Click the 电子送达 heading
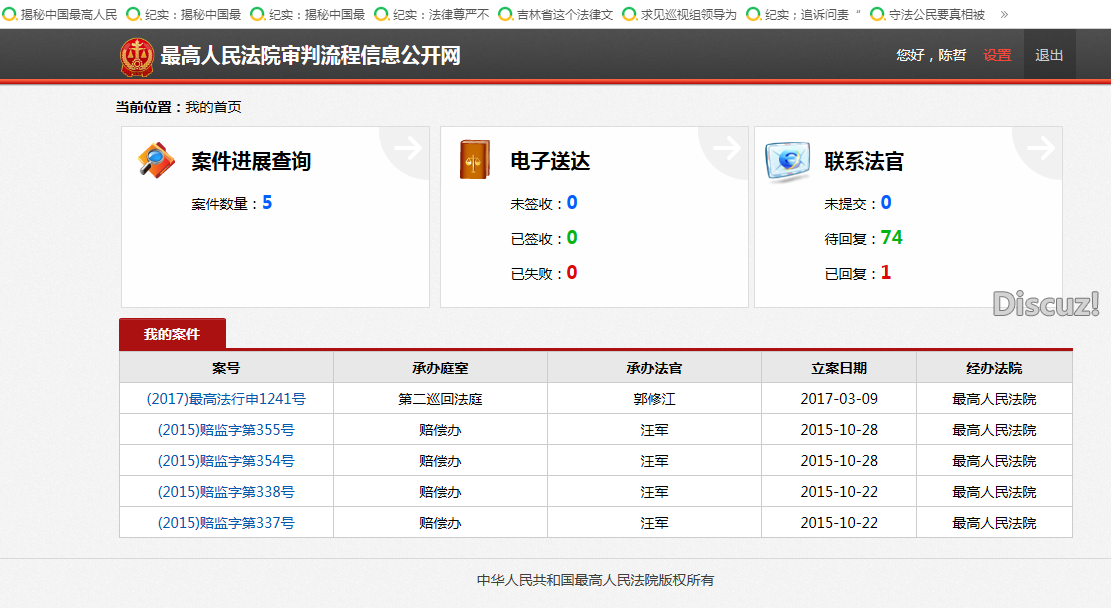The image size is (1111, 608). pos(550,162)
